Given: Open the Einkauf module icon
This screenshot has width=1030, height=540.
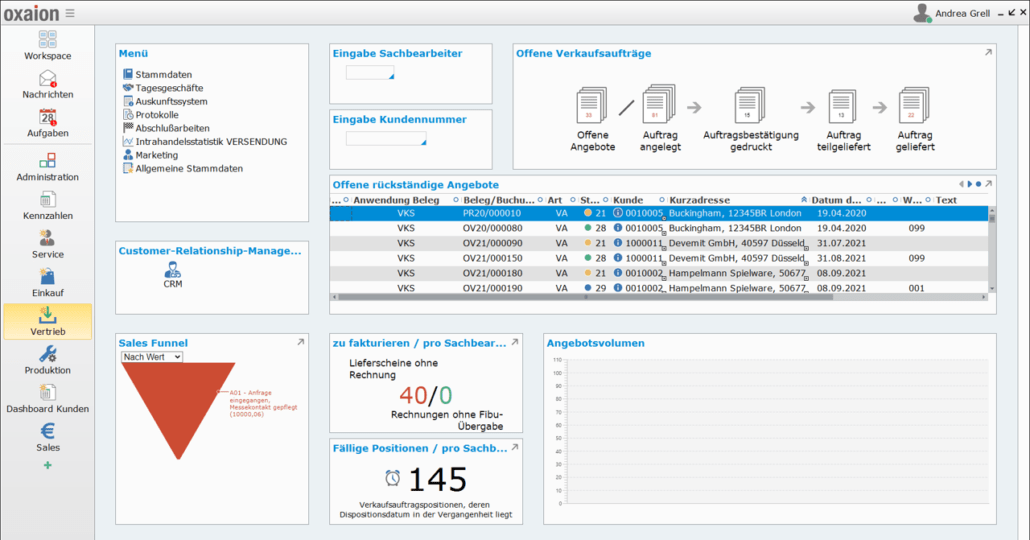Looking at the screenshot, I should (x=47, y=277).
